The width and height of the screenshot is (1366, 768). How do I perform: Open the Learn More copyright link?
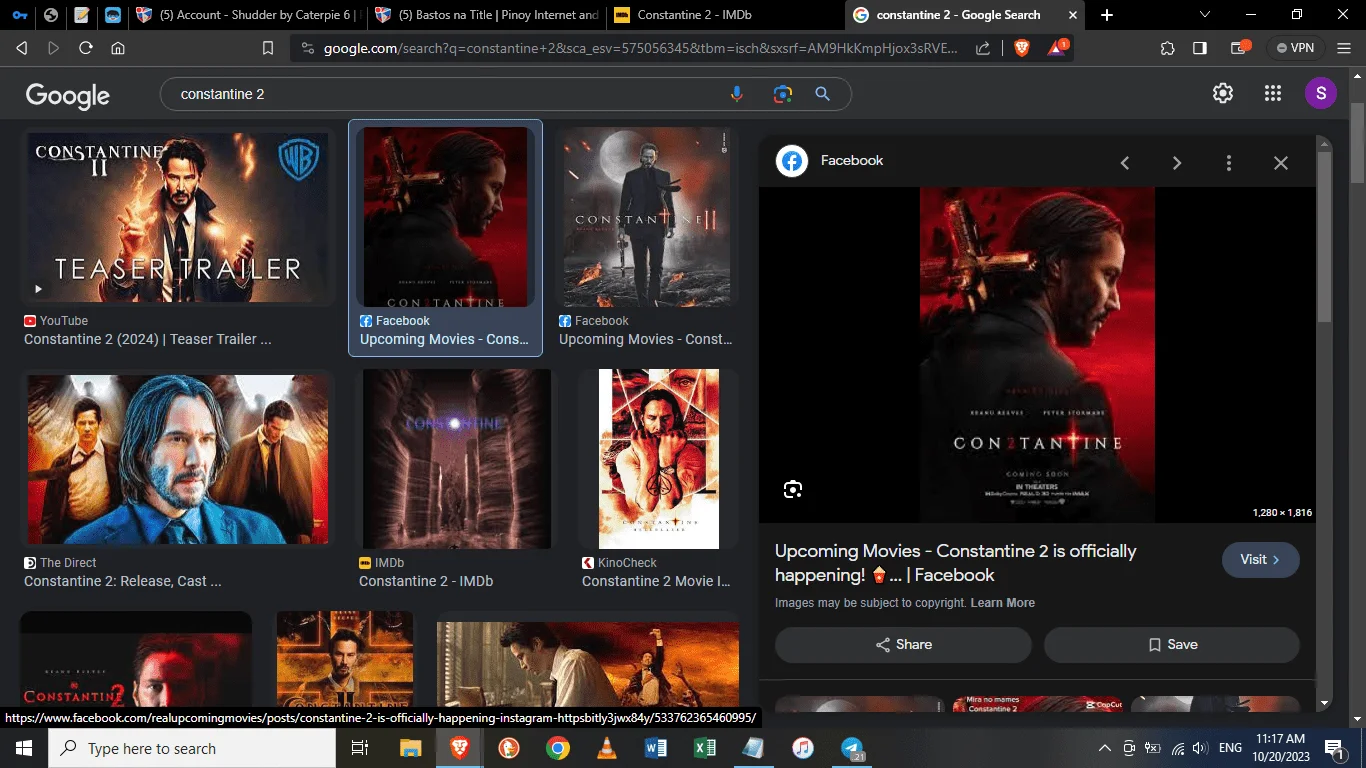pos(1003,603)
